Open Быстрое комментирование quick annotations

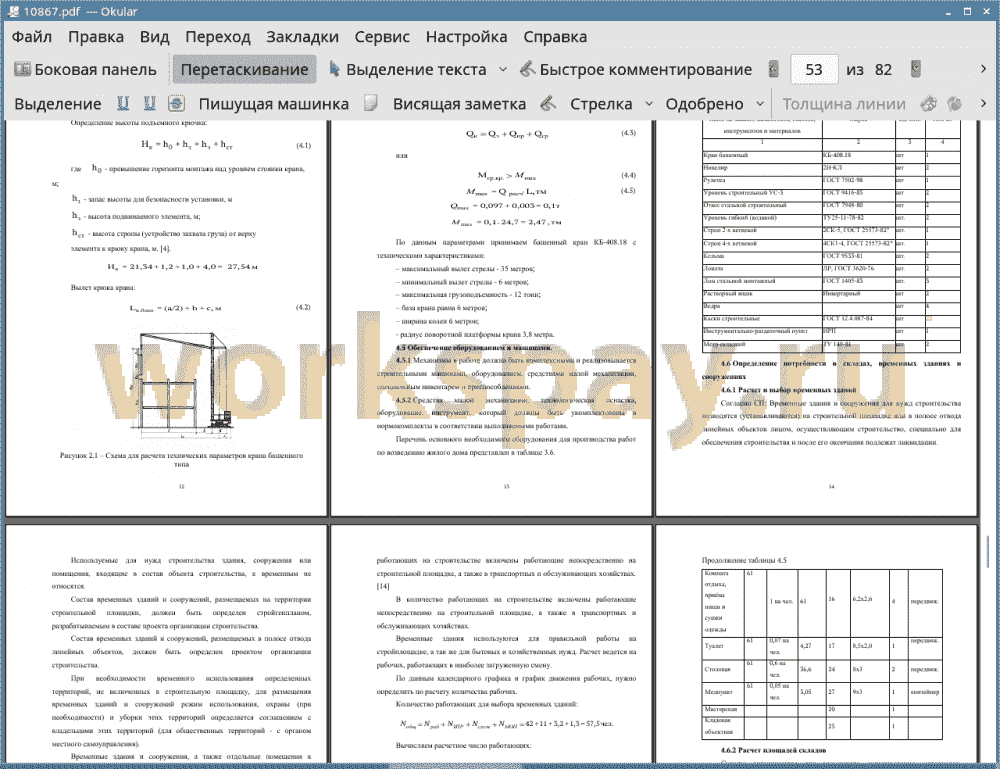[x=636, y=70]
